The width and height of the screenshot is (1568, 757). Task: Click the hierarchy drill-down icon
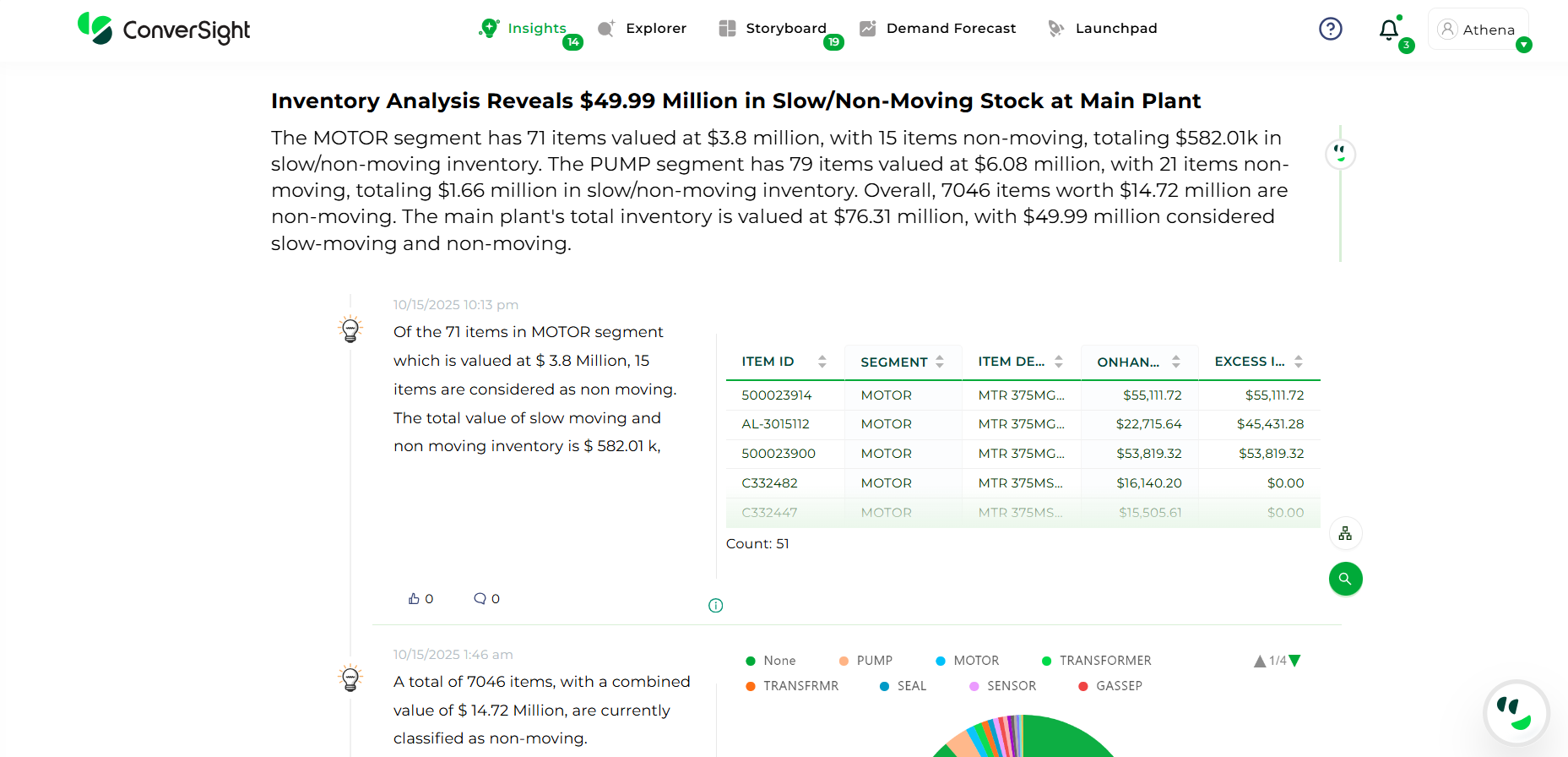[x=1345, y=534]
